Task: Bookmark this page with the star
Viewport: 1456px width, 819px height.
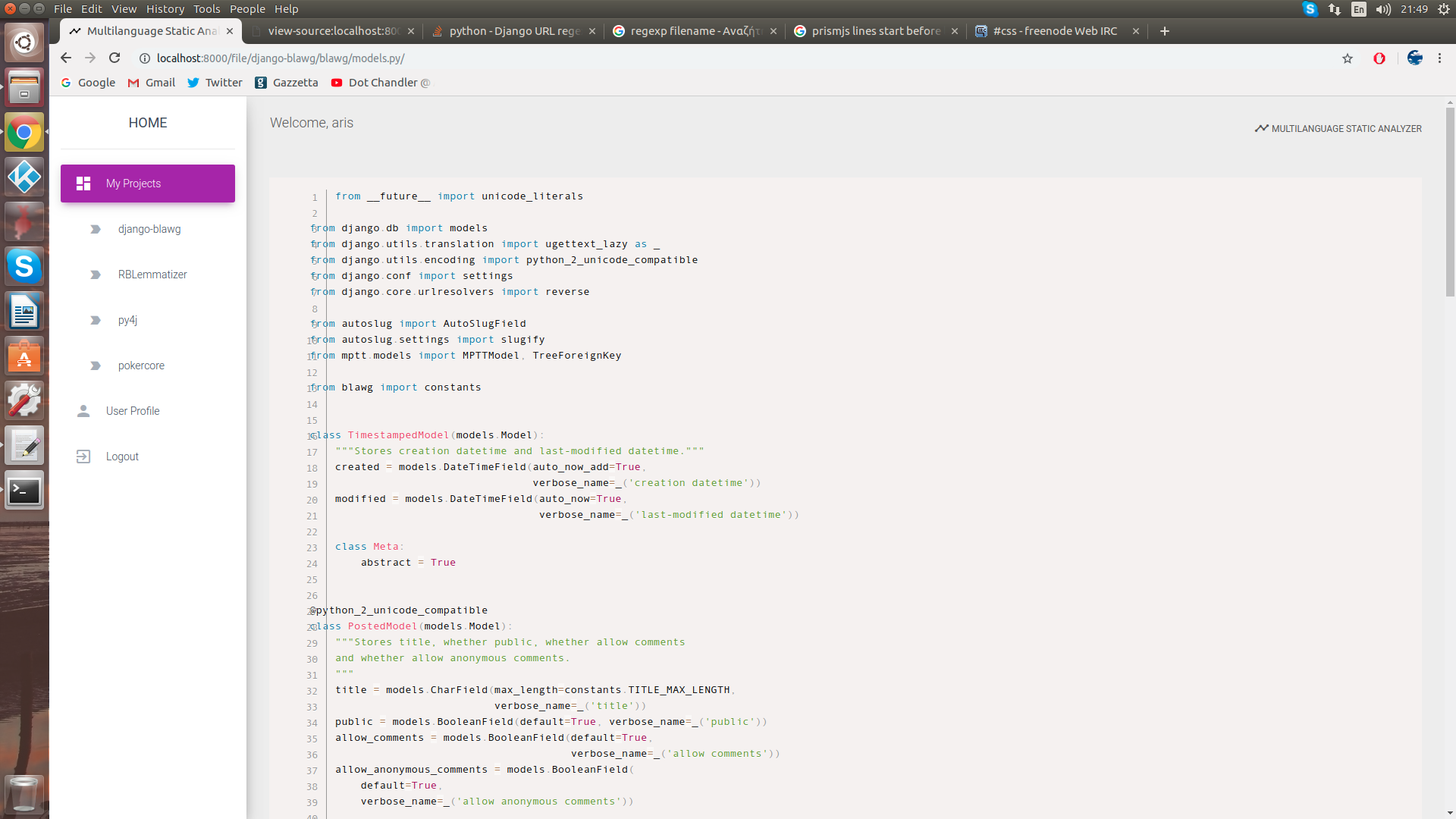Action: tap(1348, 58)
